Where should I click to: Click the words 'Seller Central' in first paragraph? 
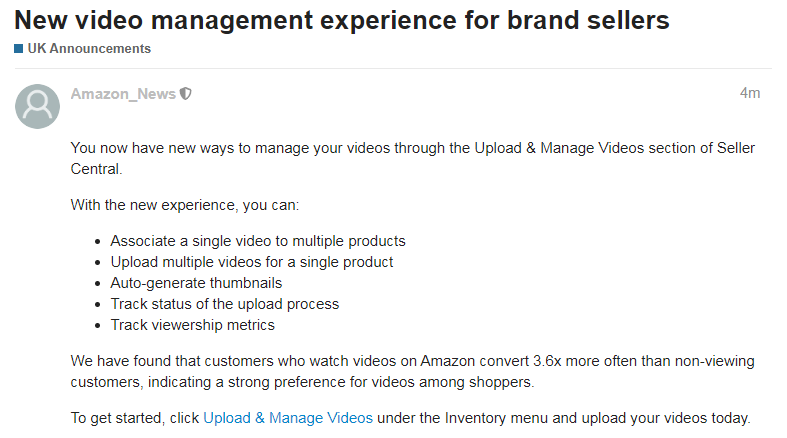(x=96, y=169)
